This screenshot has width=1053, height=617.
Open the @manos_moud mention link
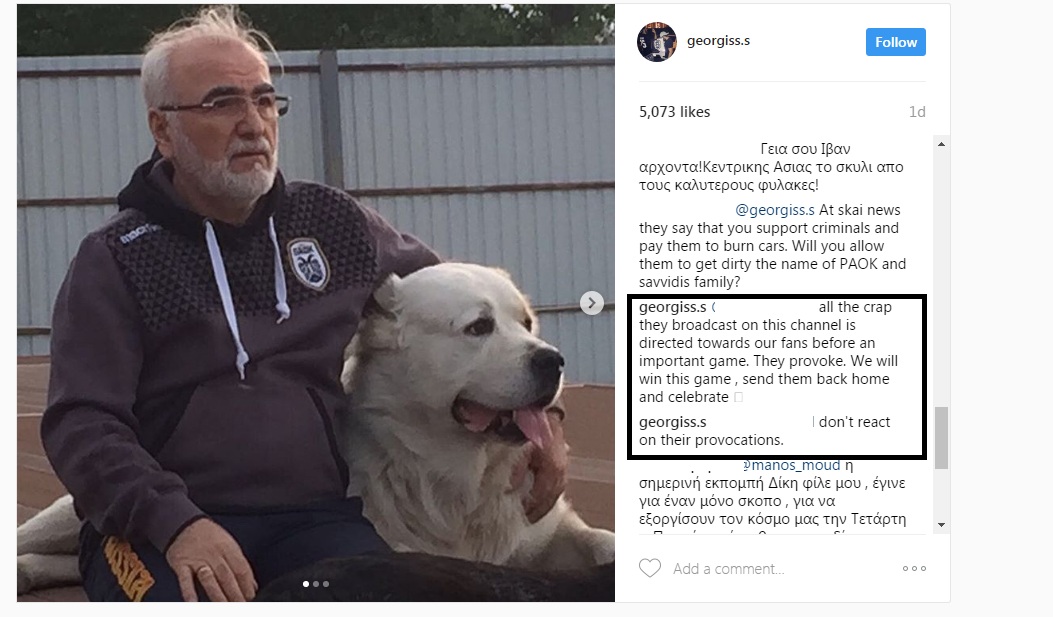click(791, 465)
